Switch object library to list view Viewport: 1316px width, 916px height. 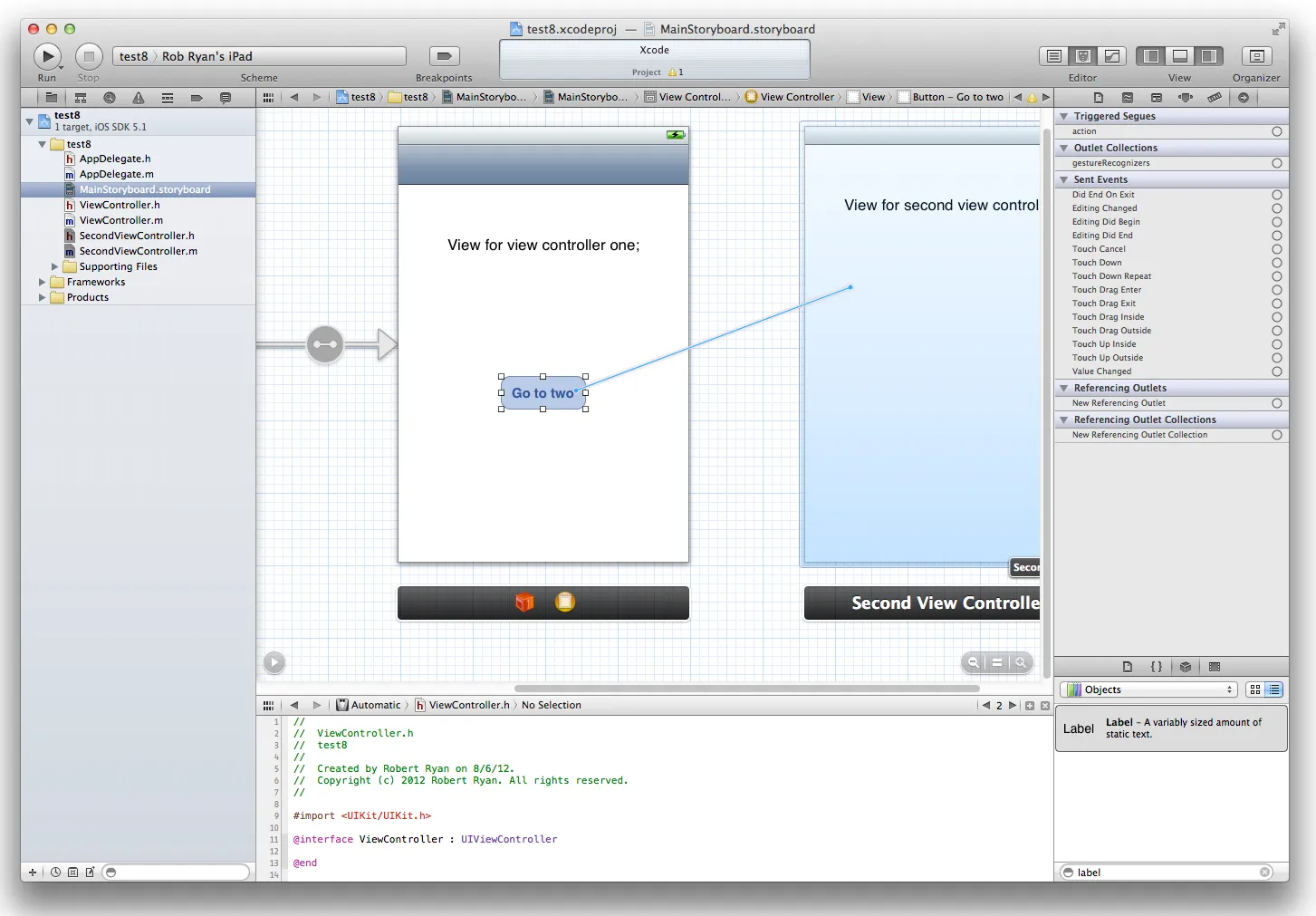click(1274, 689)
